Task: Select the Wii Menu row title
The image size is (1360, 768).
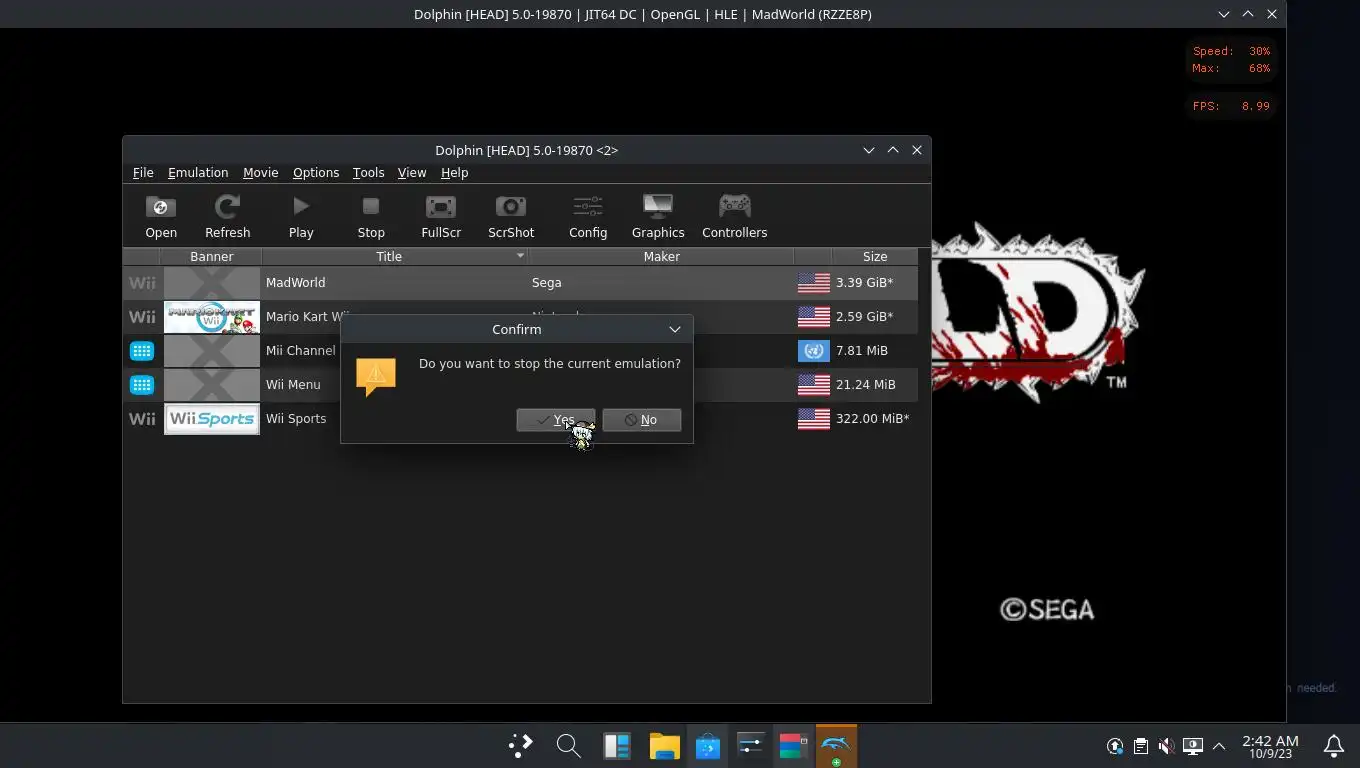Action: pos(293,385)
